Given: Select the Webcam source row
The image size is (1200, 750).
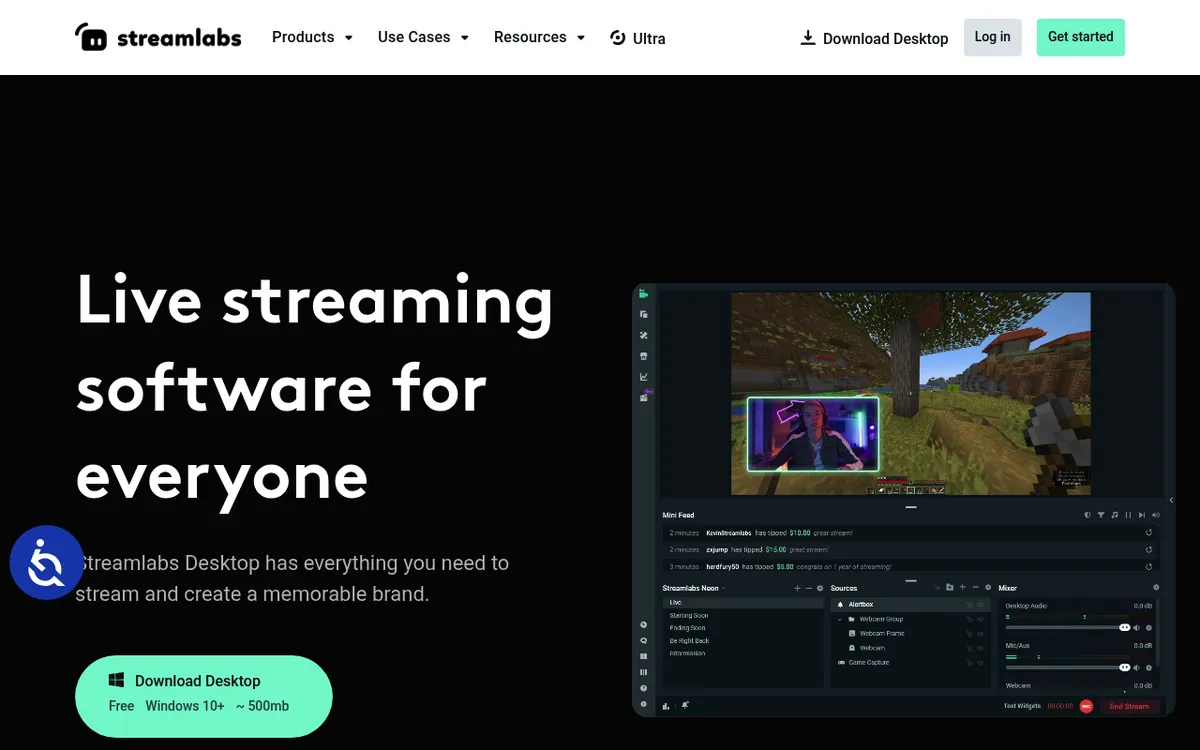Looking at the screenshot, I should (910, 648).
